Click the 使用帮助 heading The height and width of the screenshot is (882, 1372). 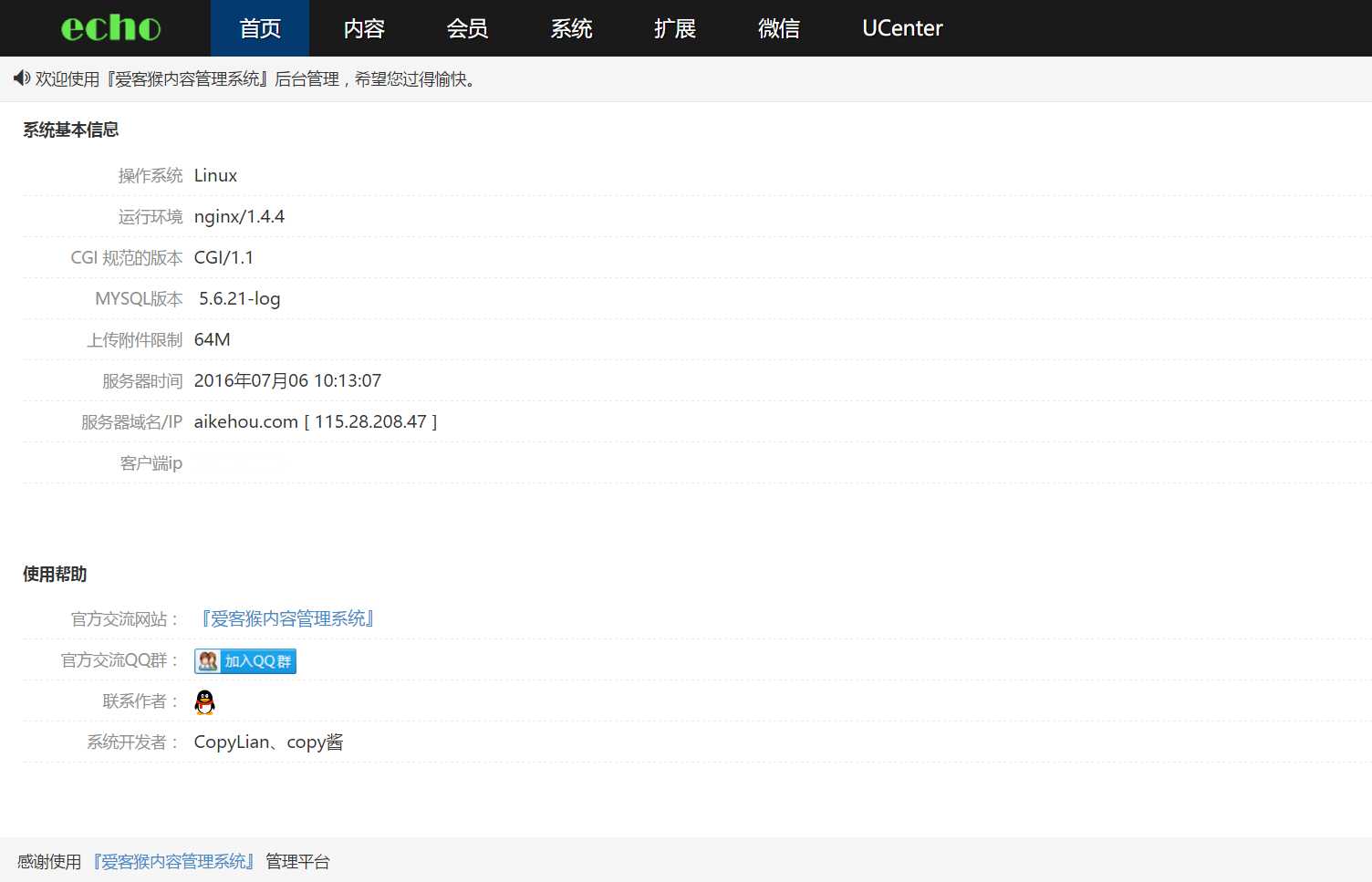click(55, 574)
